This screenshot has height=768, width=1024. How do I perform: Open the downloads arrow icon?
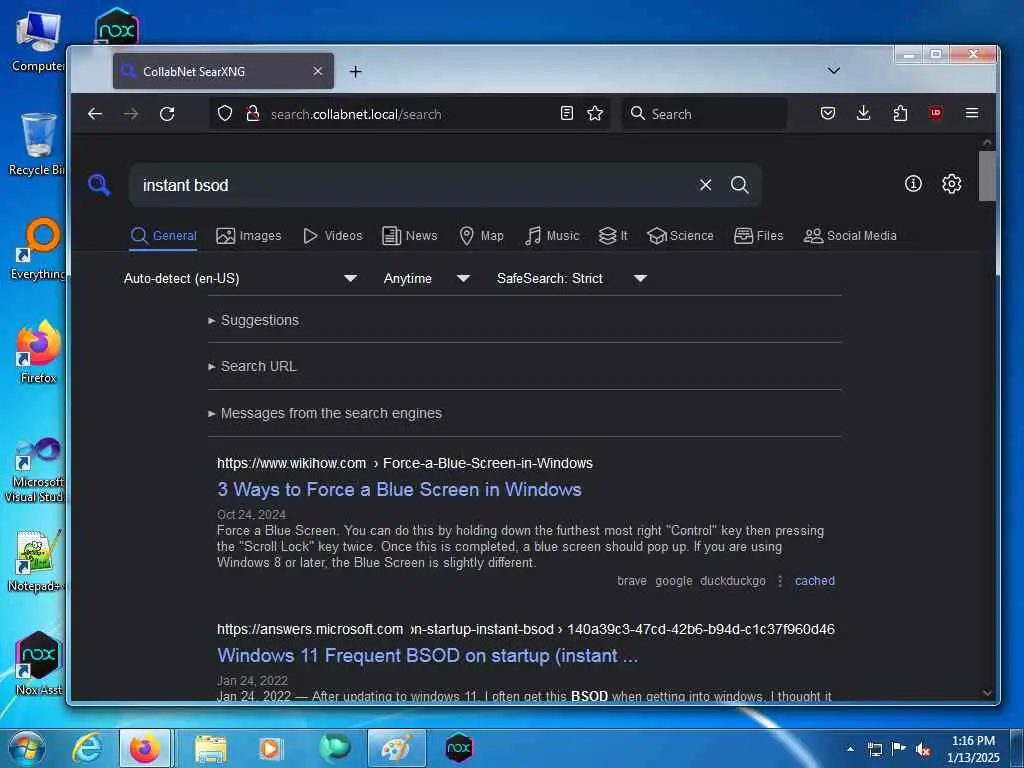point(863,114)
